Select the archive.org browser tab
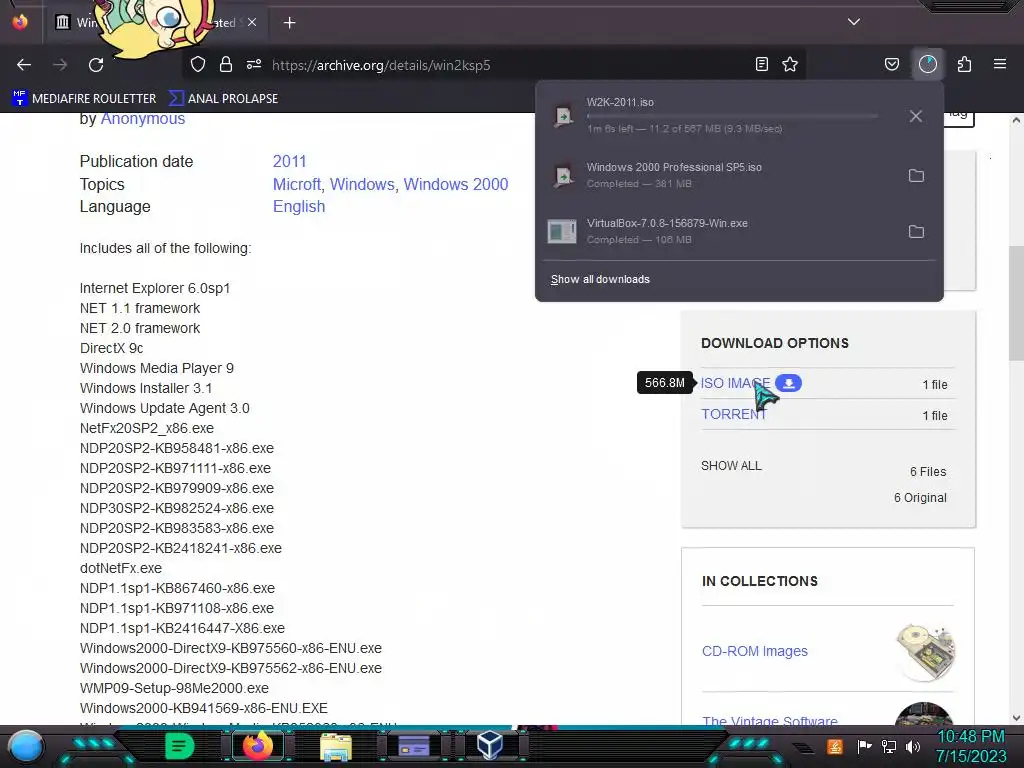The image size is (1024, 768). [156, 23]
